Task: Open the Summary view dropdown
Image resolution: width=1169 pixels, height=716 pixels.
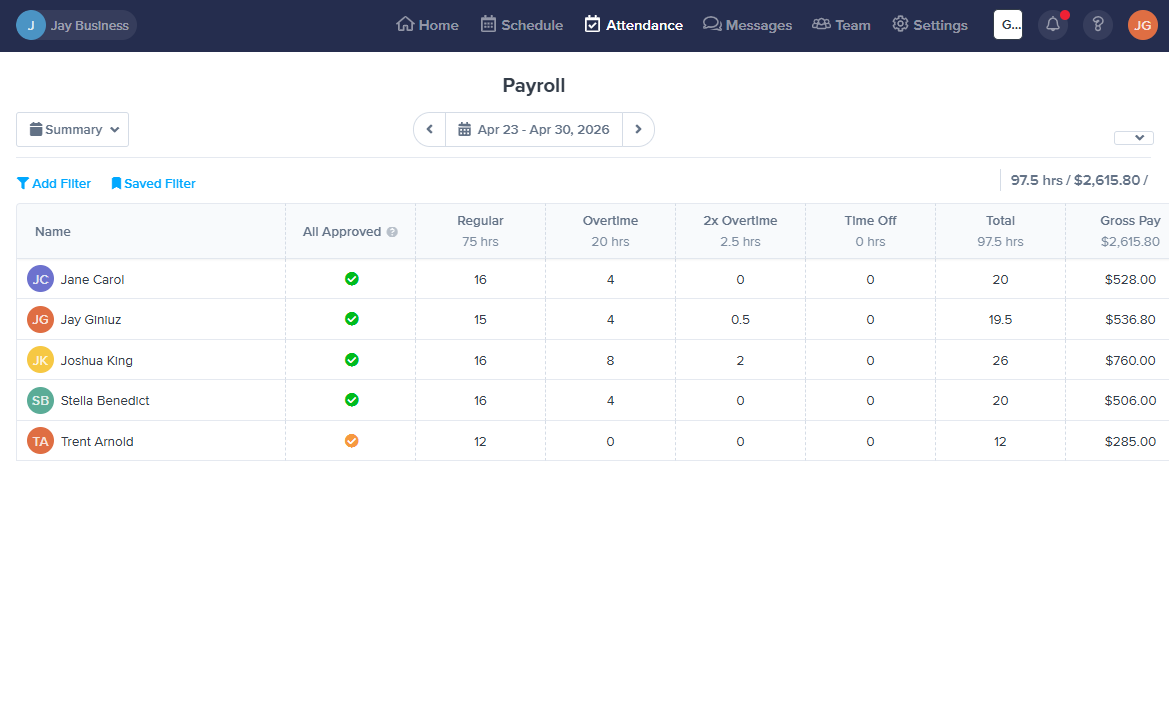Action: 72,130
